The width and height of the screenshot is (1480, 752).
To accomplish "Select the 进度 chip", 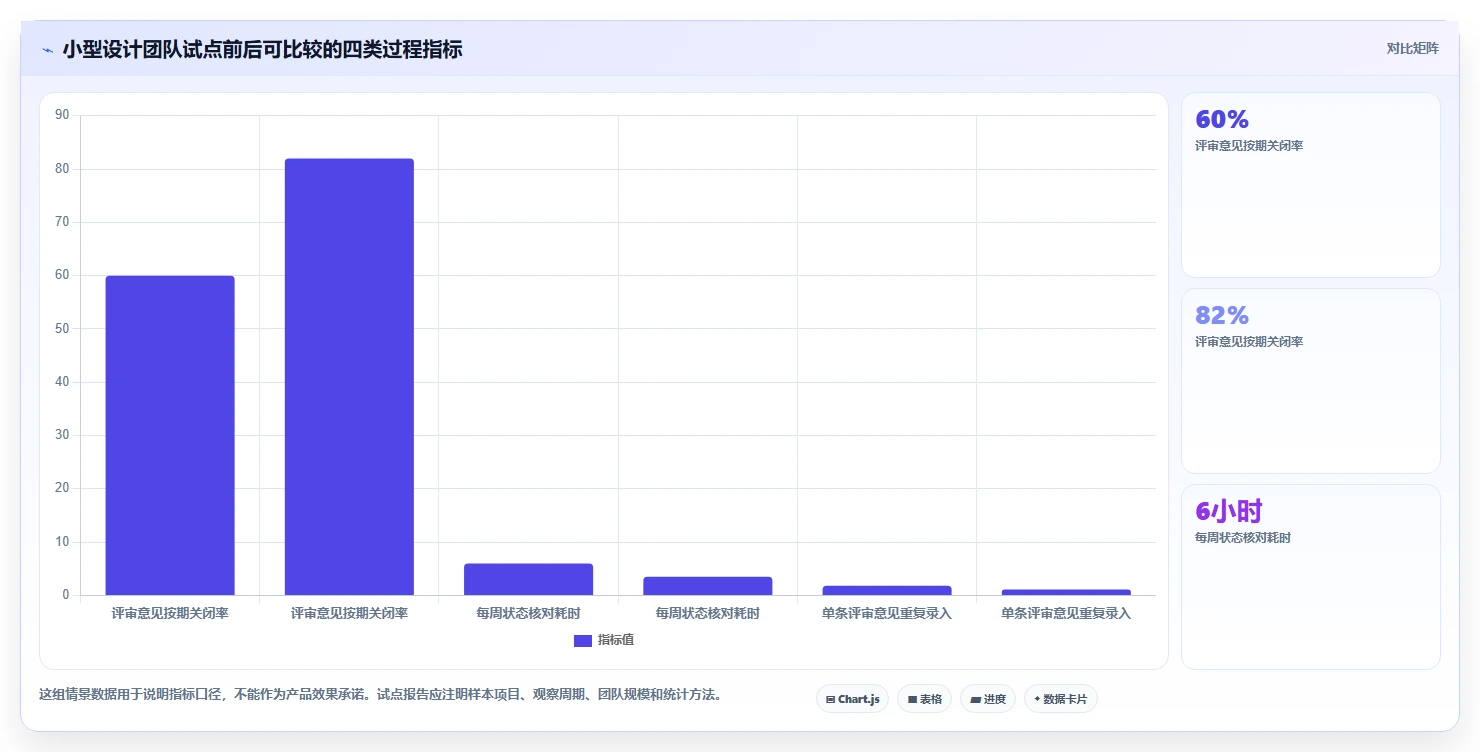I will pyautogui.click(x=988, y=699).
